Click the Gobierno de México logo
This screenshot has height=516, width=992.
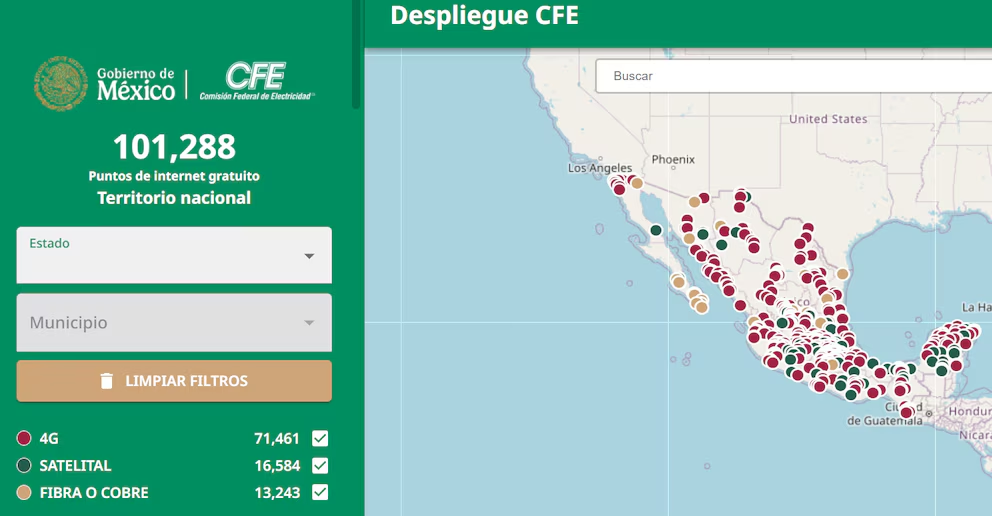click(105, 83)
